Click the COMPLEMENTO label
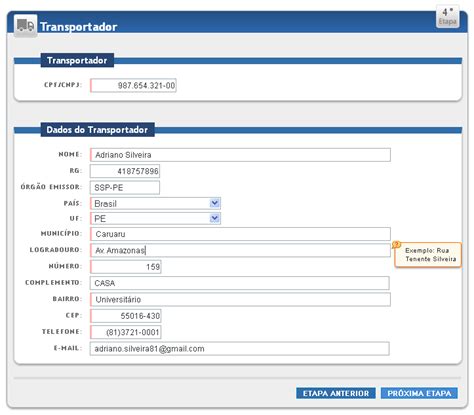 (x=53, y=282)
